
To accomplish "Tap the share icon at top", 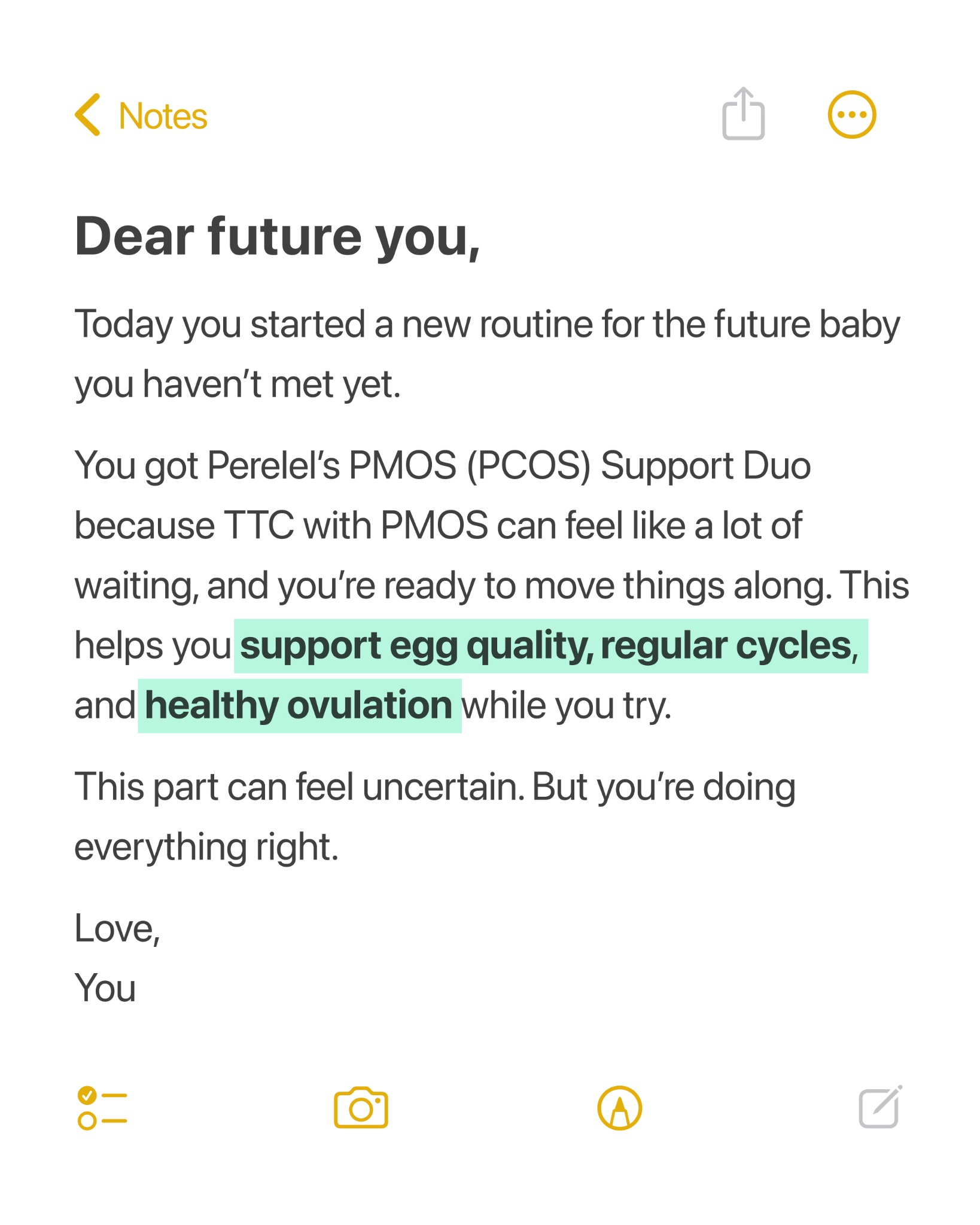I will pos(743,114).
